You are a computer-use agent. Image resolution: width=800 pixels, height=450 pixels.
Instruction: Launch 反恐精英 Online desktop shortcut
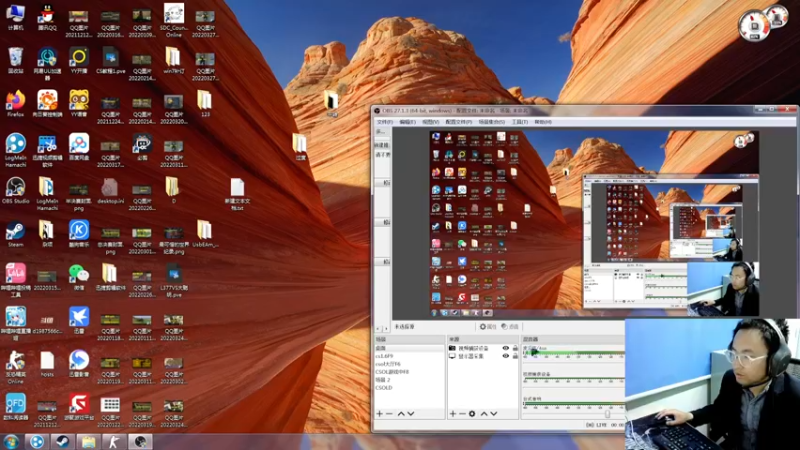click(15, 366)
